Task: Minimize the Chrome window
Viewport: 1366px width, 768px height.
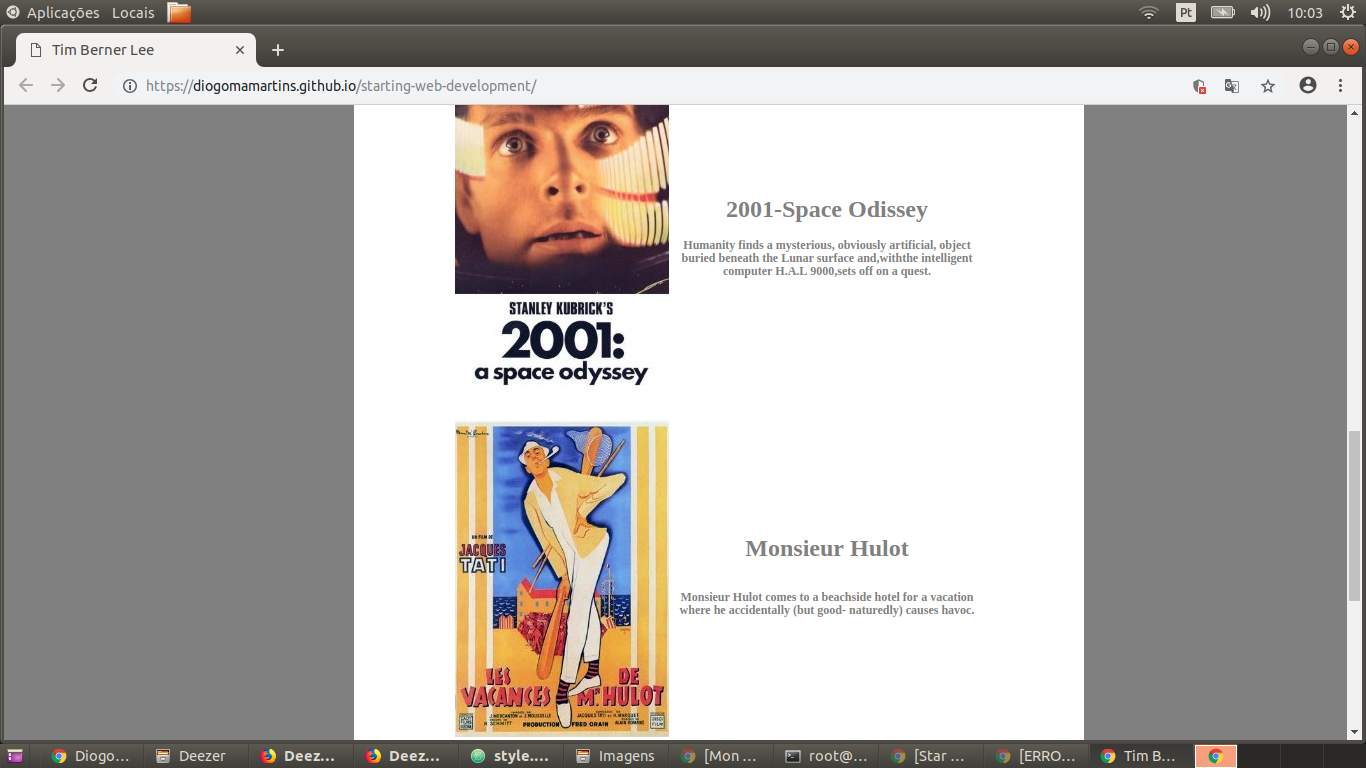Action: 1311,47
